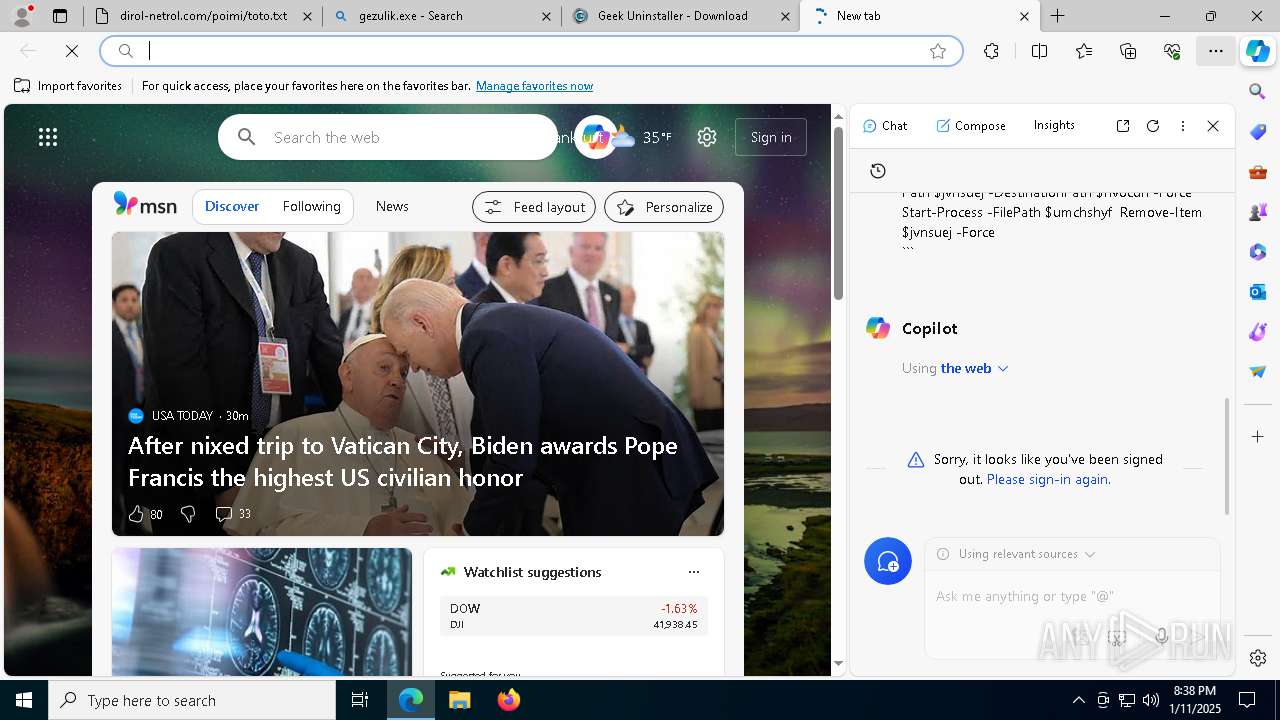Click Manage favorites now link
The image size is (1280, 720).
point(534,86)
